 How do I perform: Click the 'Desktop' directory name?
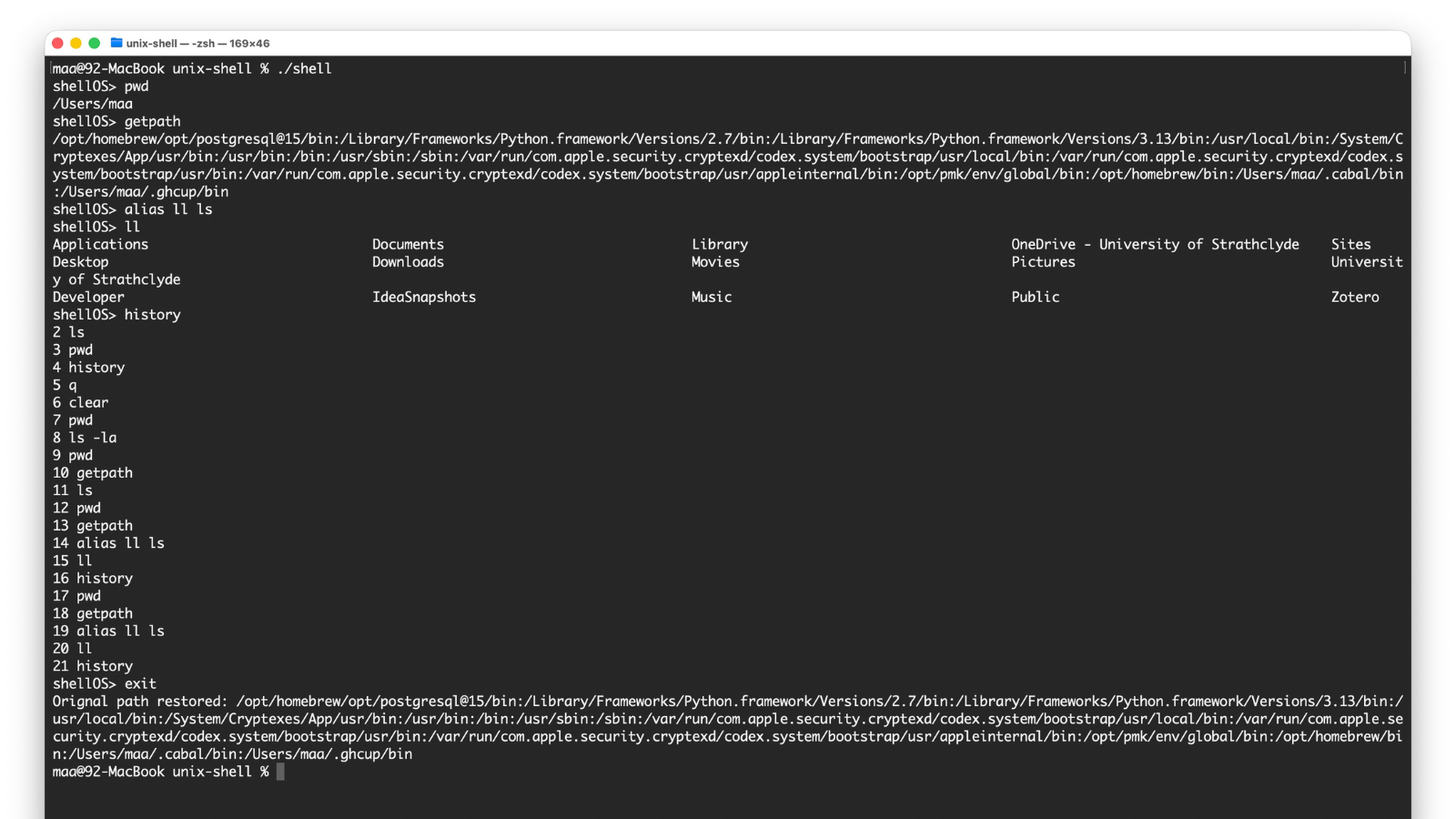point(80,261)
